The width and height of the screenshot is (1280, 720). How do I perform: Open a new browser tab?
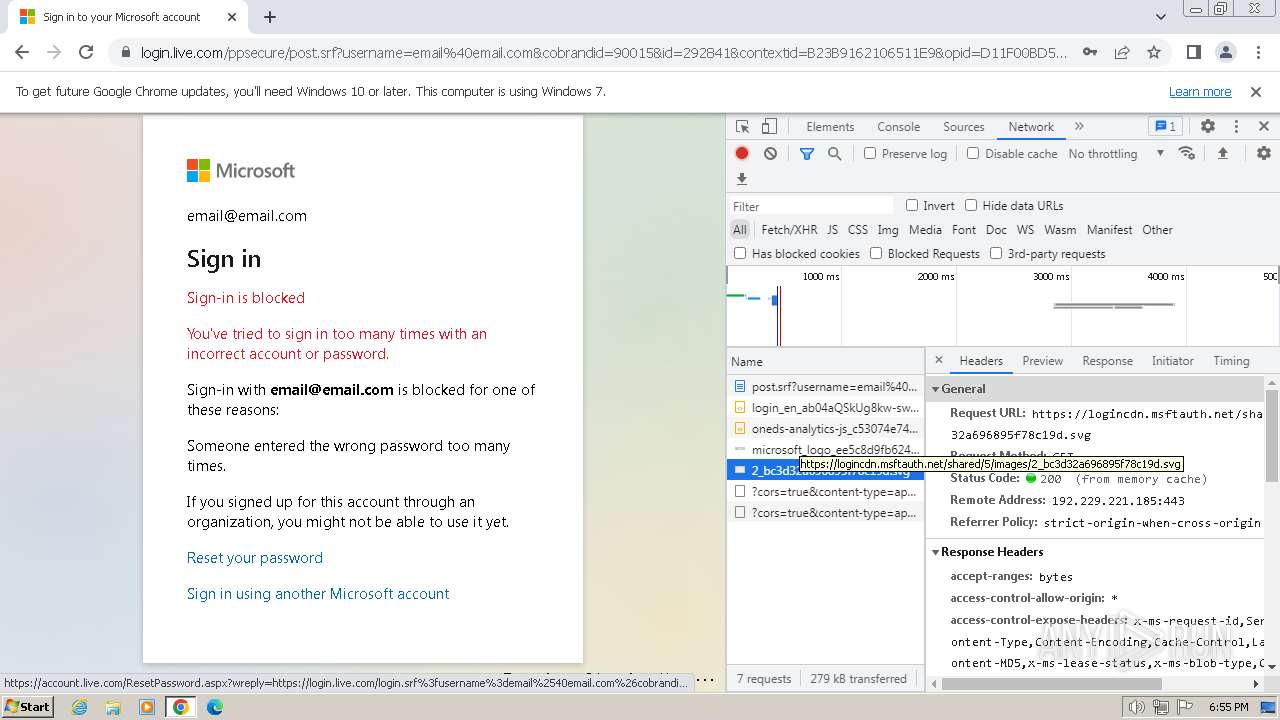point(270,17)
